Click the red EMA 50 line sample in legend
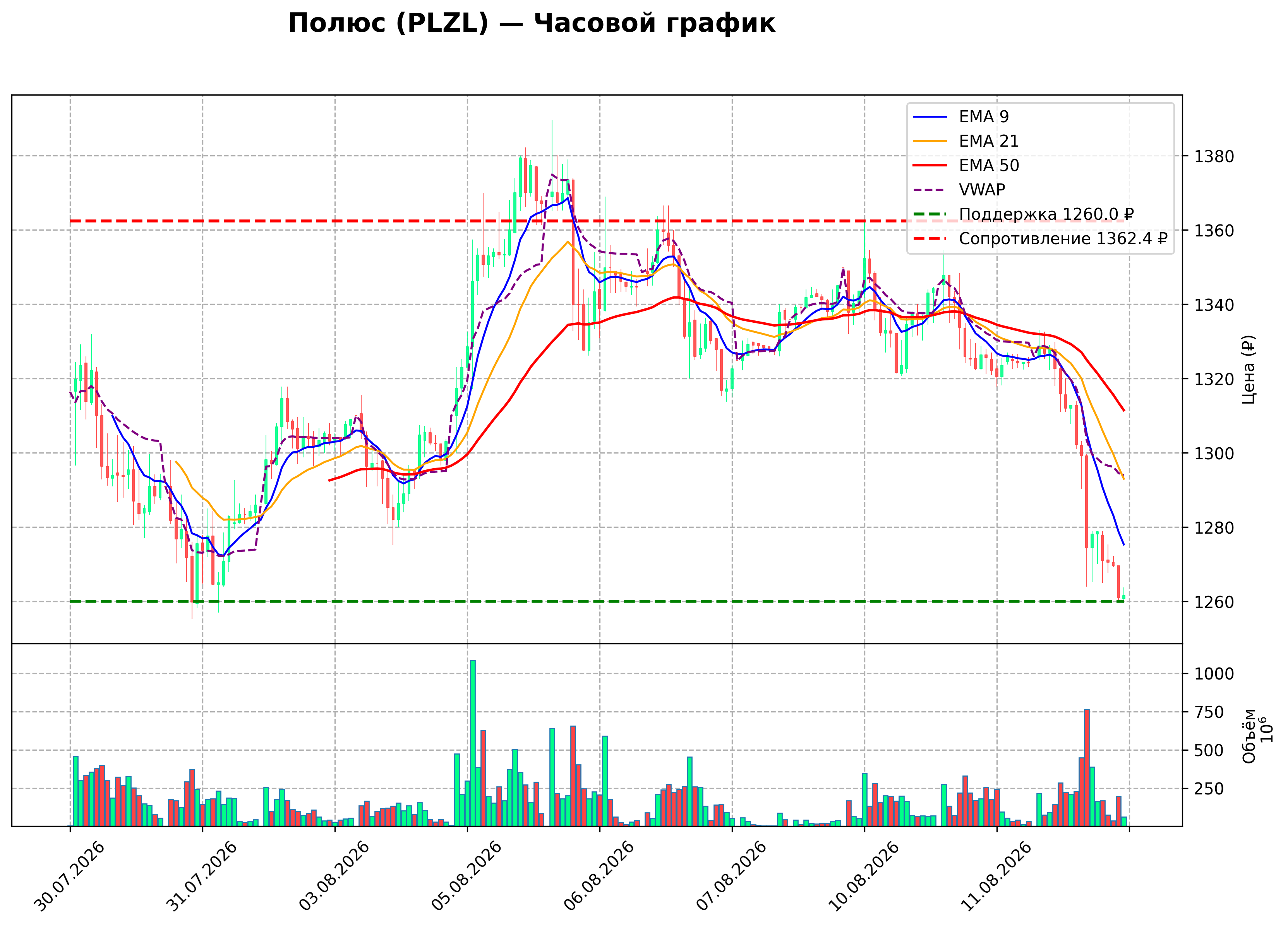 [930, 166]
